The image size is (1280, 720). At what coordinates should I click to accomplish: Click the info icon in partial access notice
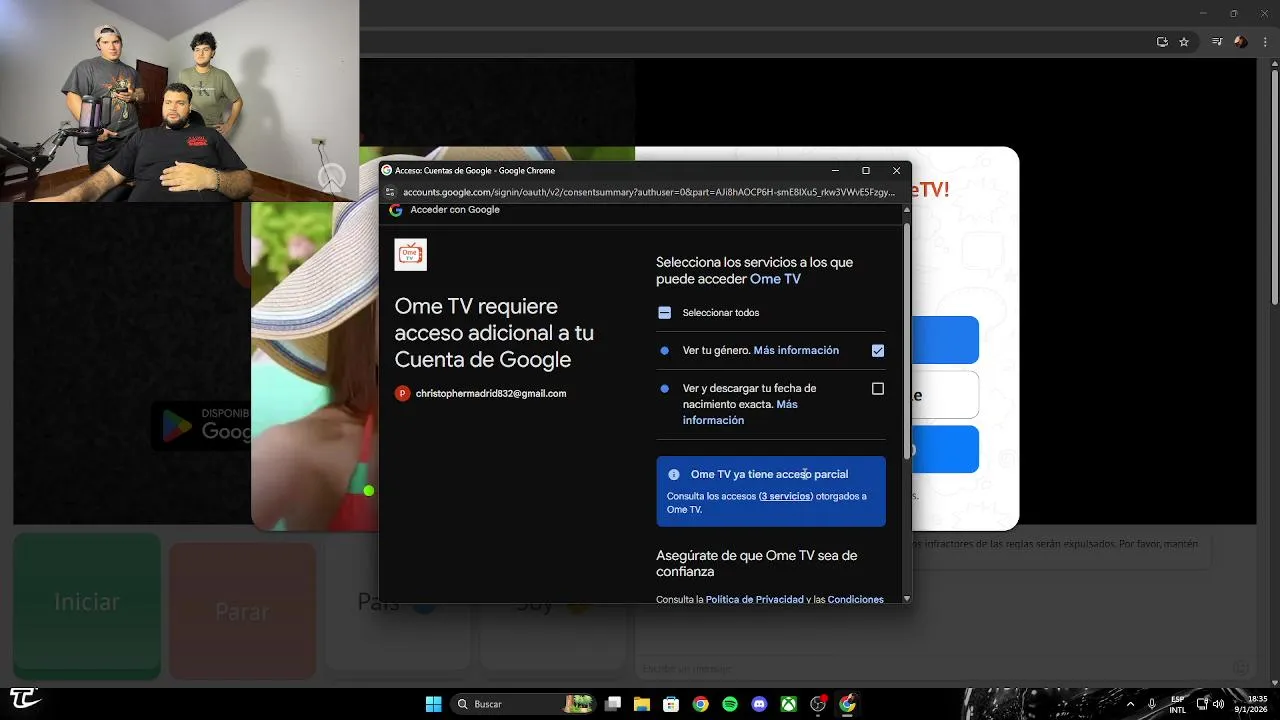[674, 474]
